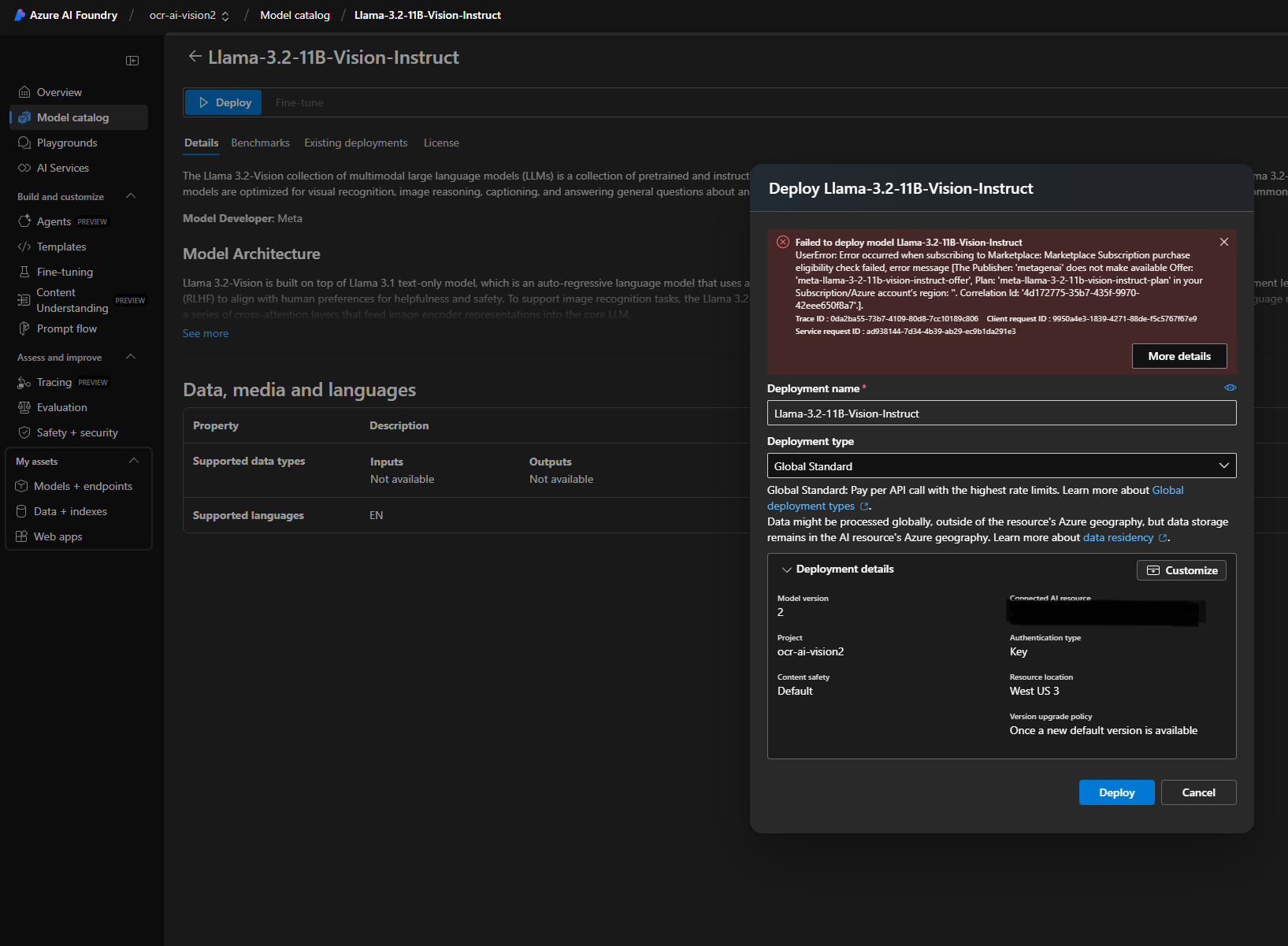The image size is (1288, 946).
Task: Click the AI Services icon
Action: click(x=24, y=168)
